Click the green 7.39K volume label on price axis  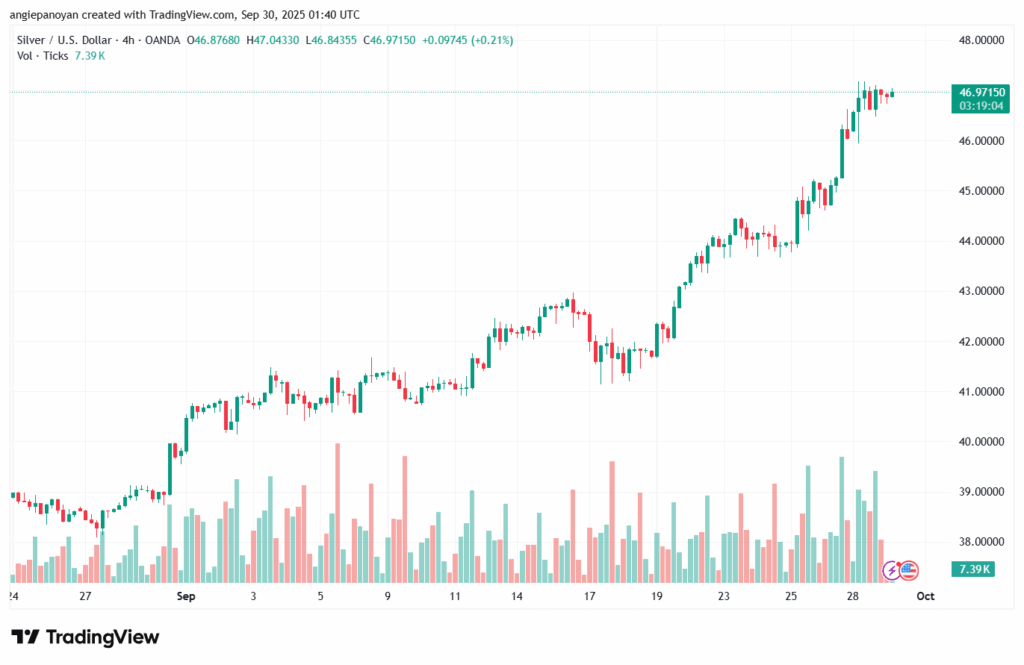(972, 569)
